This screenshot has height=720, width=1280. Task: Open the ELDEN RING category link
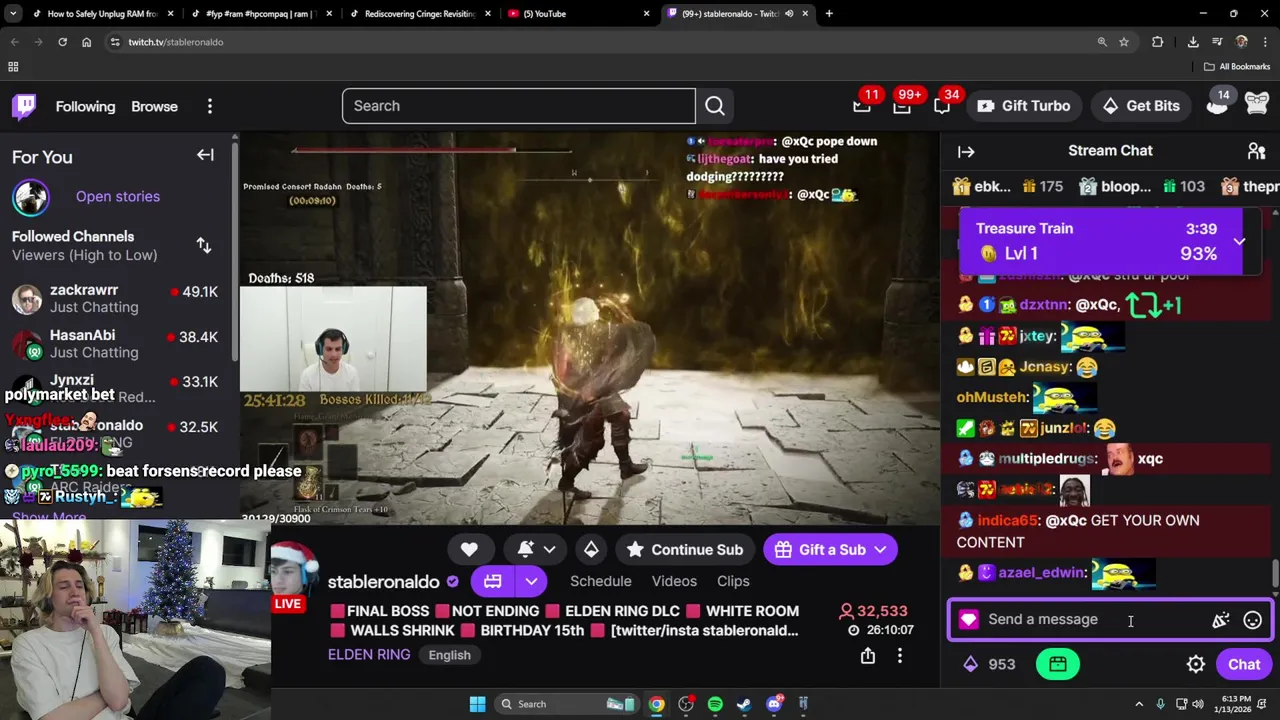369,654
